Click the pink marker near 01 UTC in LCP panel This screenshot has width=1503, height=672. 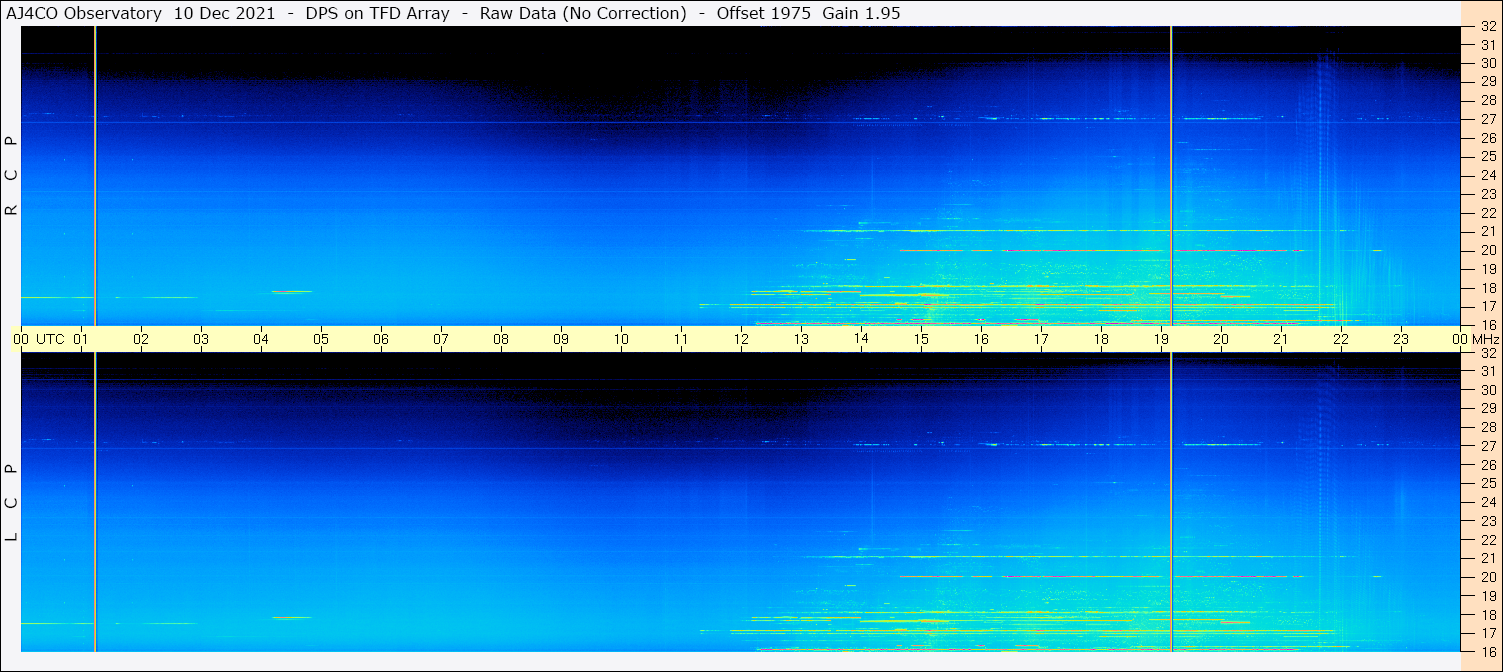click(95, 502)
